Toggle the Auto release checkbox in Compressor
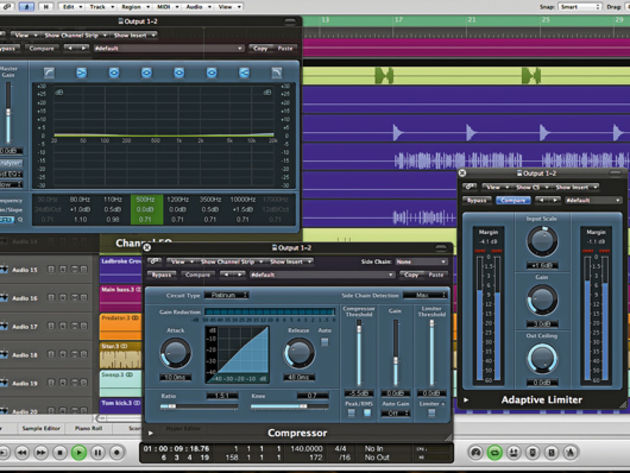 [x=324, y=342]
